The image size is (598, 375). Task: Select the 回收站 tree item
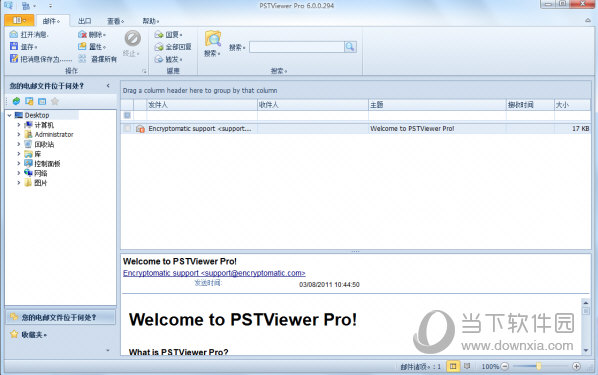point(44,144)
